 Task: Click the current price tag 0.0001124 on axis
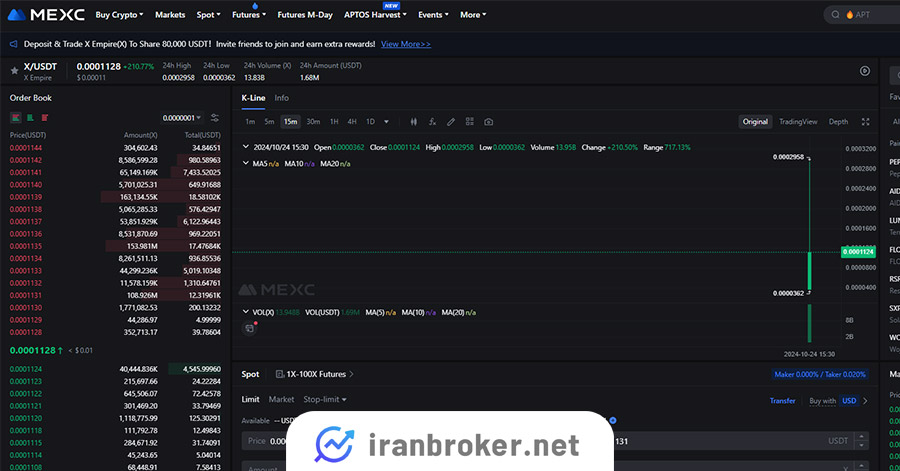coord(858,252)
